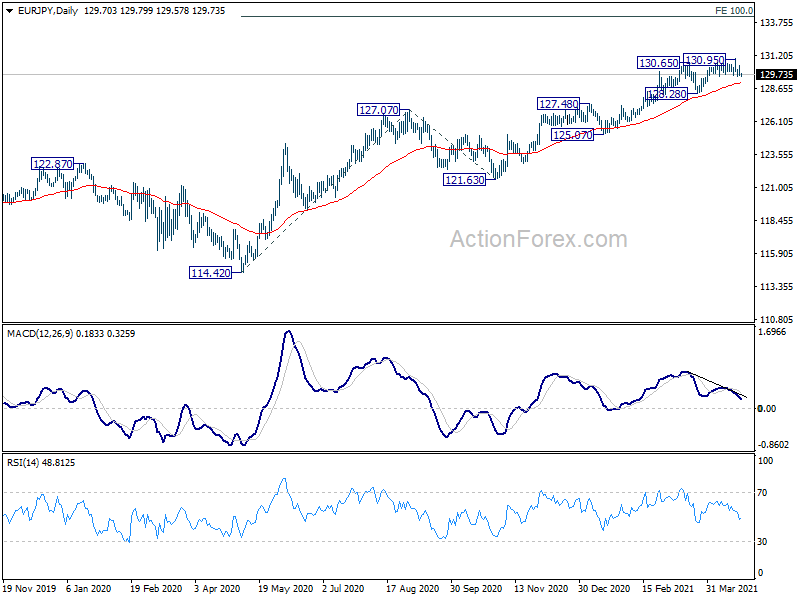The height and width of the screenshot is (600, 800).
Task: Click the current price tag 129.735
Action: coord(776,74)
